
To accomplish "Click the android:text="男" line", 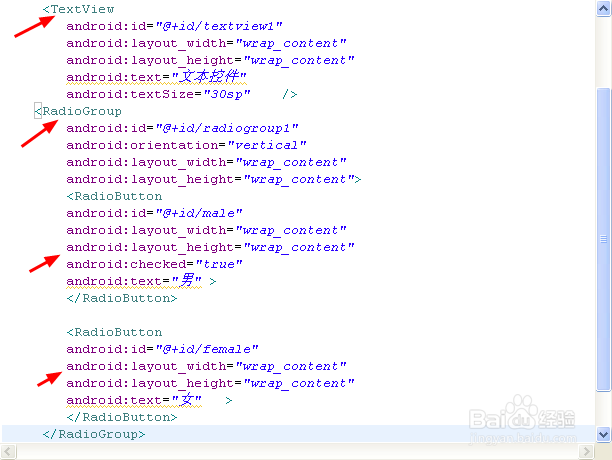I will click(x=141, y=281).
